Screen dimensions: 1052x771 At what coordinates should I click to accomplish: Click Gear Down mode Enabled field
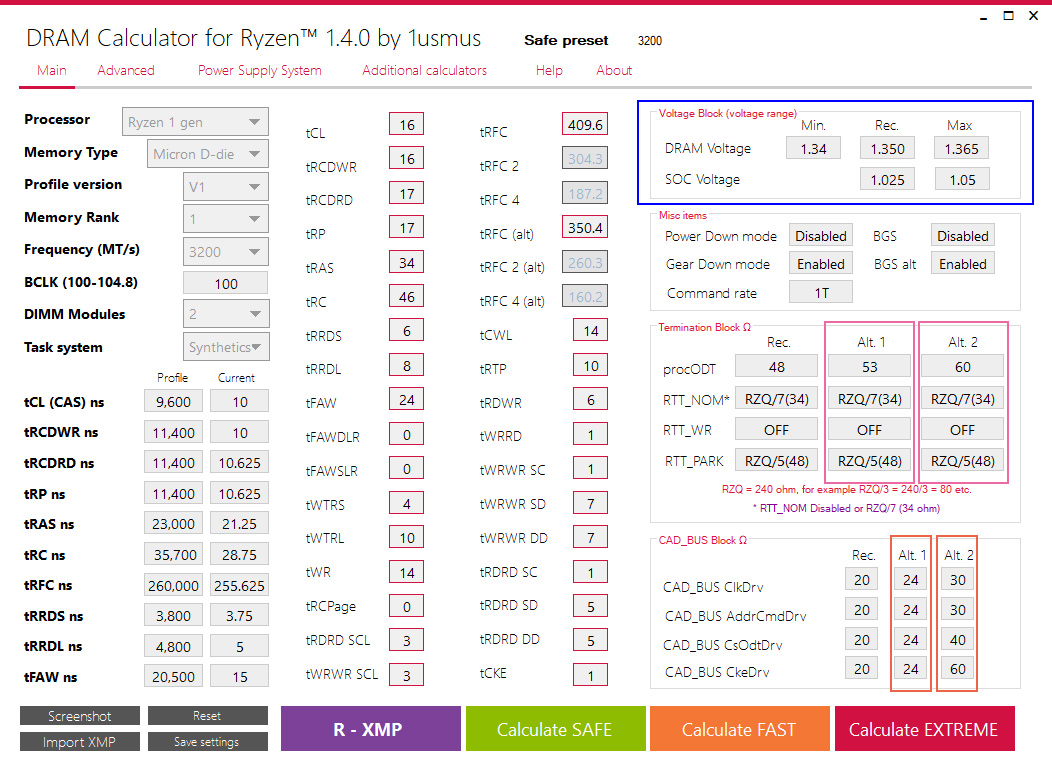pyautogui.click(x=821, y=264)
